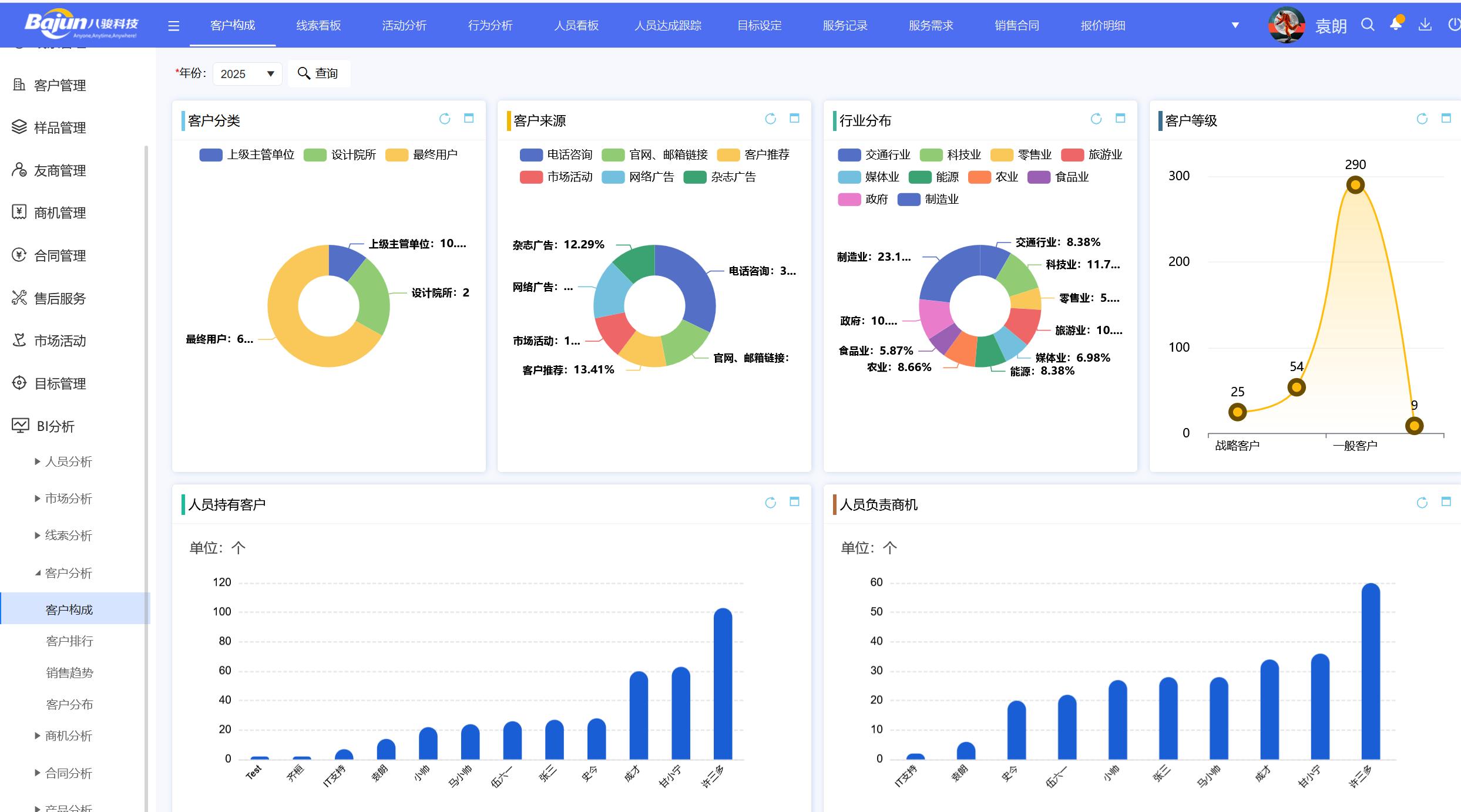Screen dimensions: 1461x812
Task: Refresh the 行业分布 chart panel
Action: point(1096,119)
